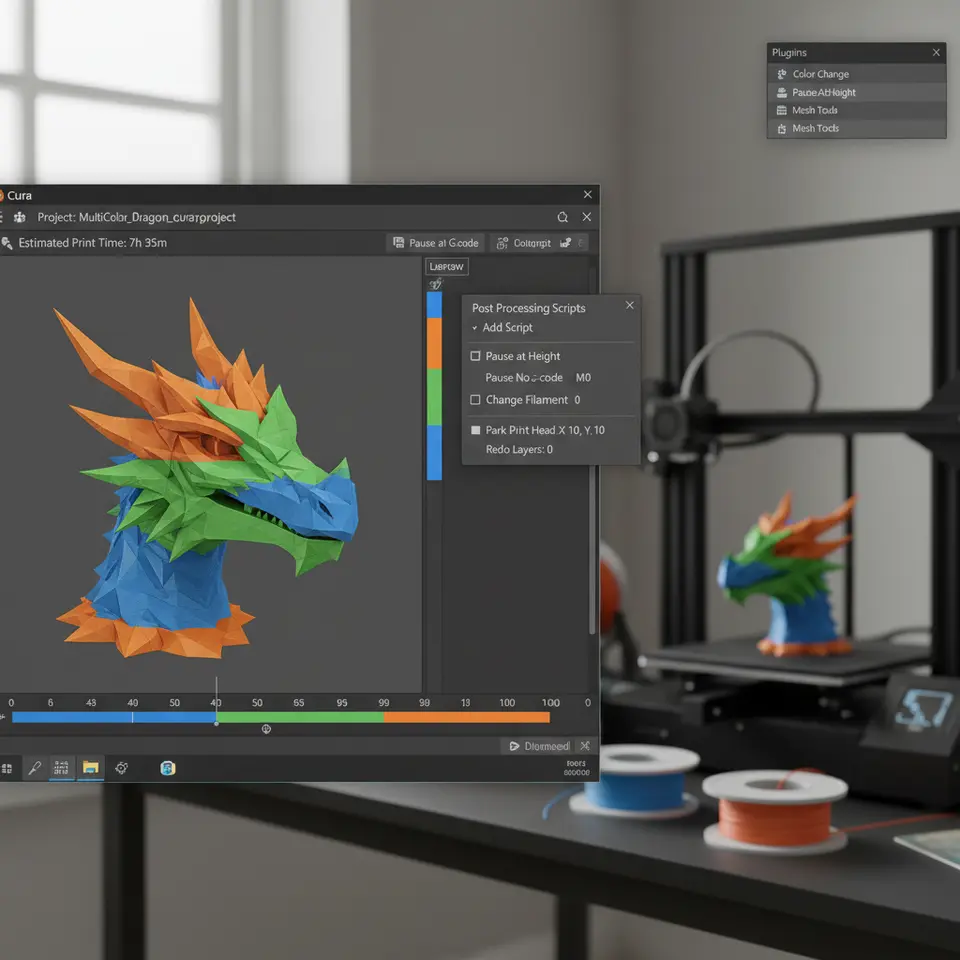The height and width of the screenshot is (960, 960).
Task: Click the green segment of the layer timeline
Action: [x=300, y=717]
